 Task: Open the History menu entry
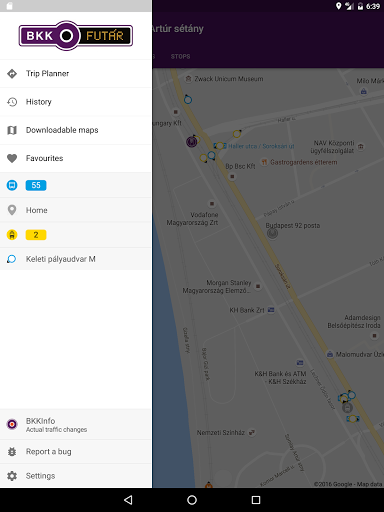tap(76, 102)
